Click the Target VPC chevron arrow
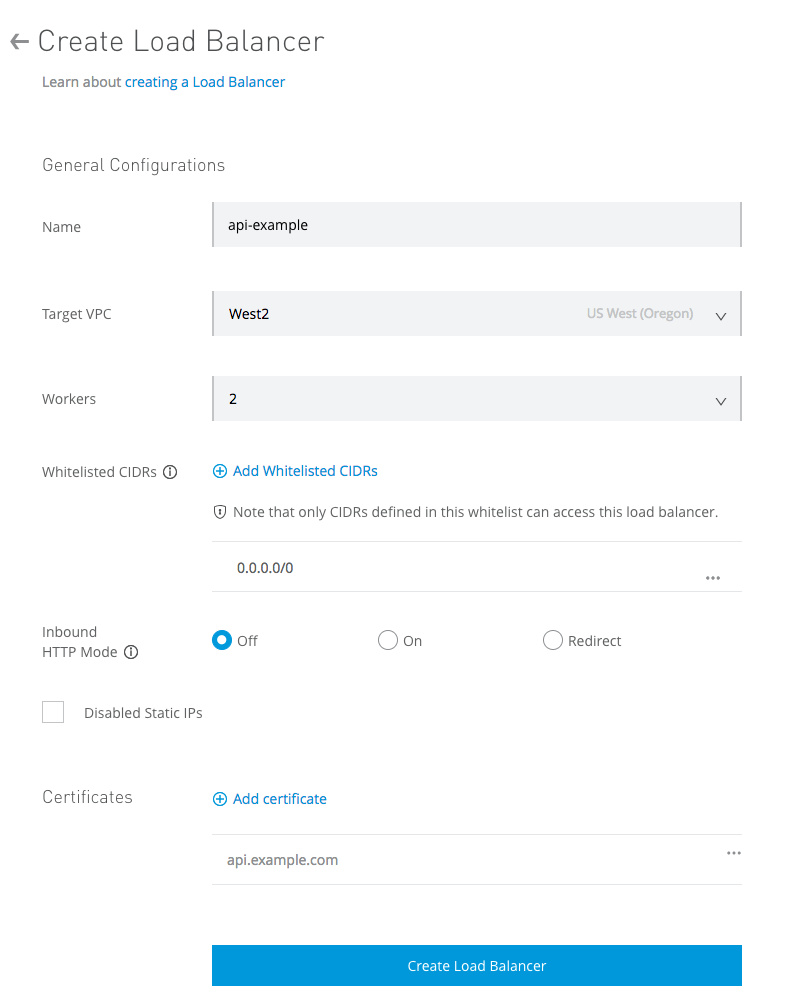Image resolution: width=797 pixels, height=1005 pixels. 720,316
